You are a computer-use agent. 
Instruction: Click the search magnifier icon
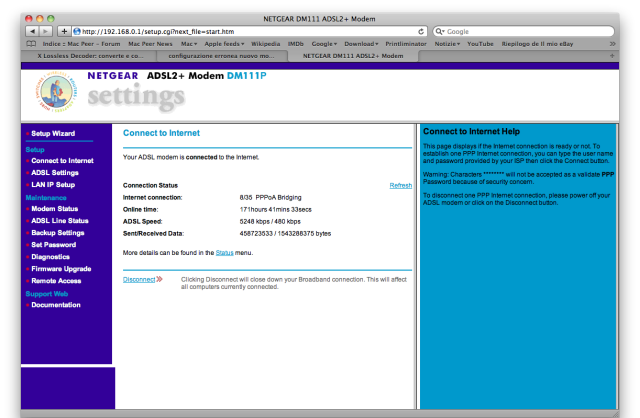point(439,31)
